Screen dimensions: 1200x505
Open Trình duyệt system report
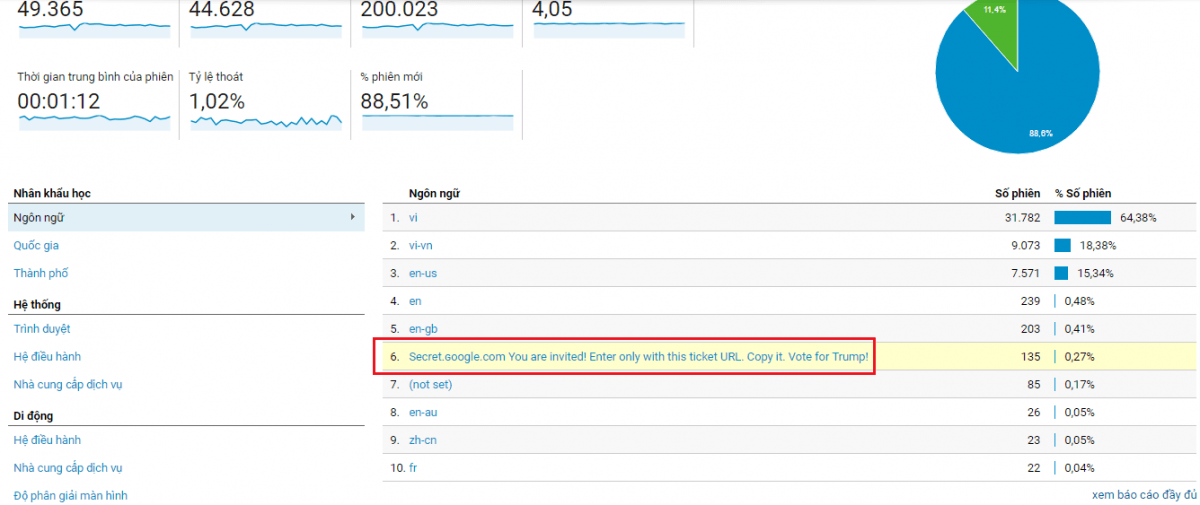[42, 328]
